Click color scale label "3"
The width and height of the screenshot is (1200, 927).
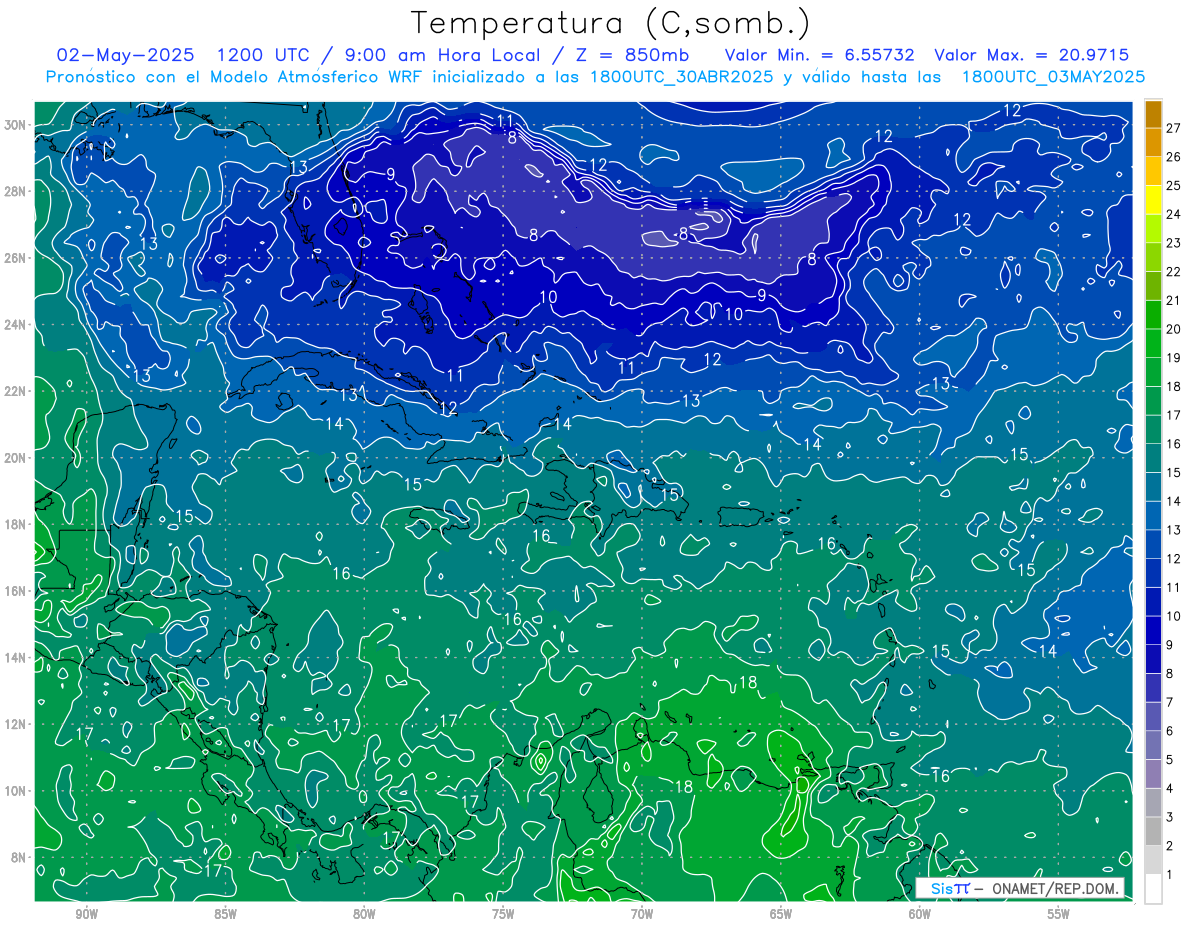(1169, 817)
